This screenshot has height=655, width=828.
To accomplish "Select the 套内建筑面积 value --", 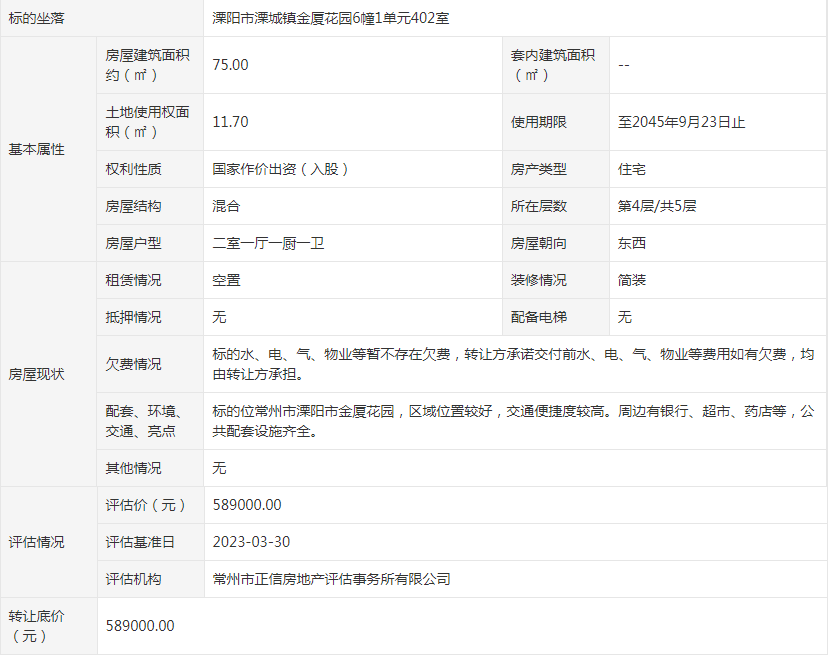I will point(624,65).
